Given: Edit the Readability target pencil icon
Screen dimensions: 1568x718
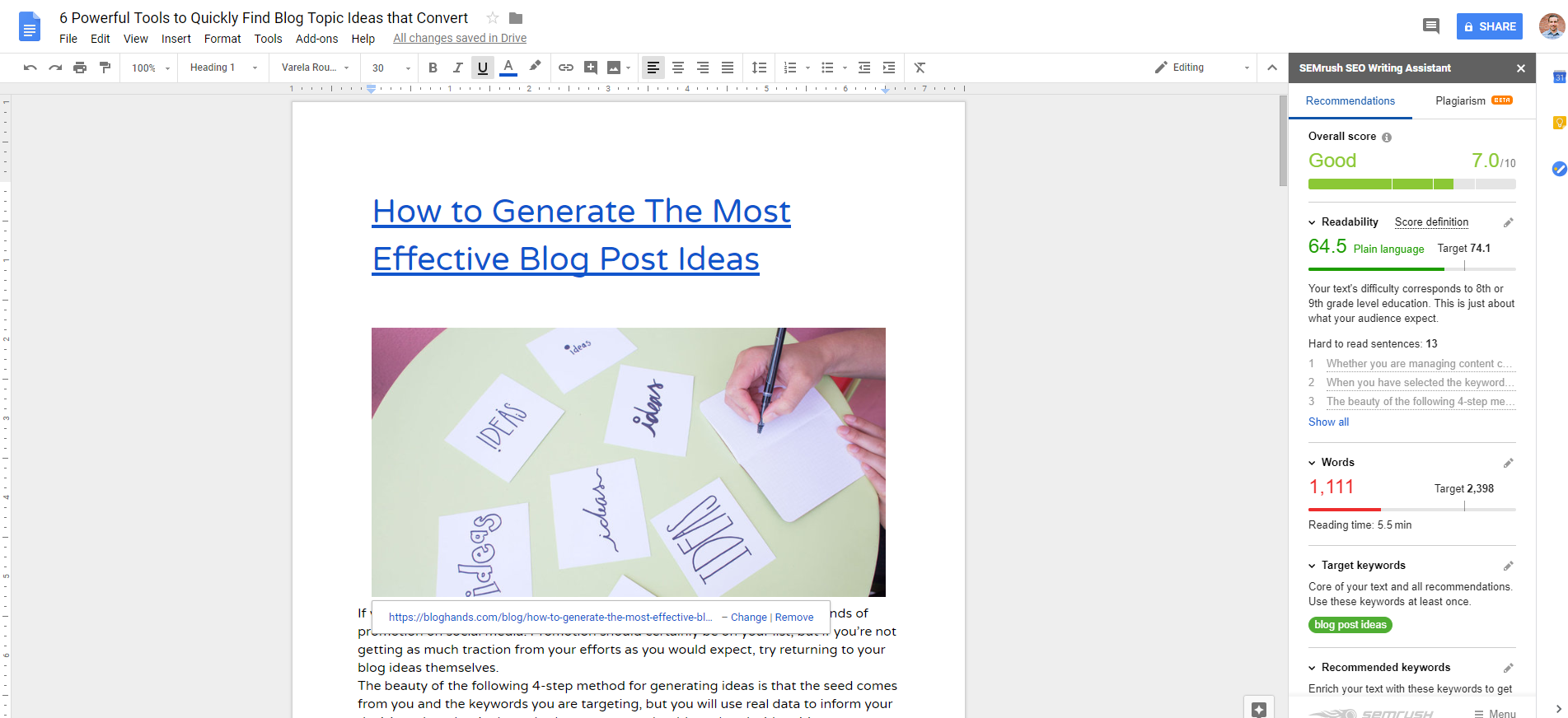Looking at the screenshot, I should (x=1508, y=222).
